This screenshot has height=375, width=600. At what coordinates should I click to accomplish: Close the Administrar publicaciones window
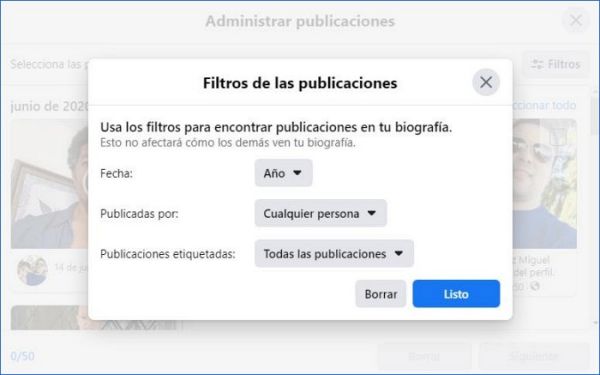[576, 20]
